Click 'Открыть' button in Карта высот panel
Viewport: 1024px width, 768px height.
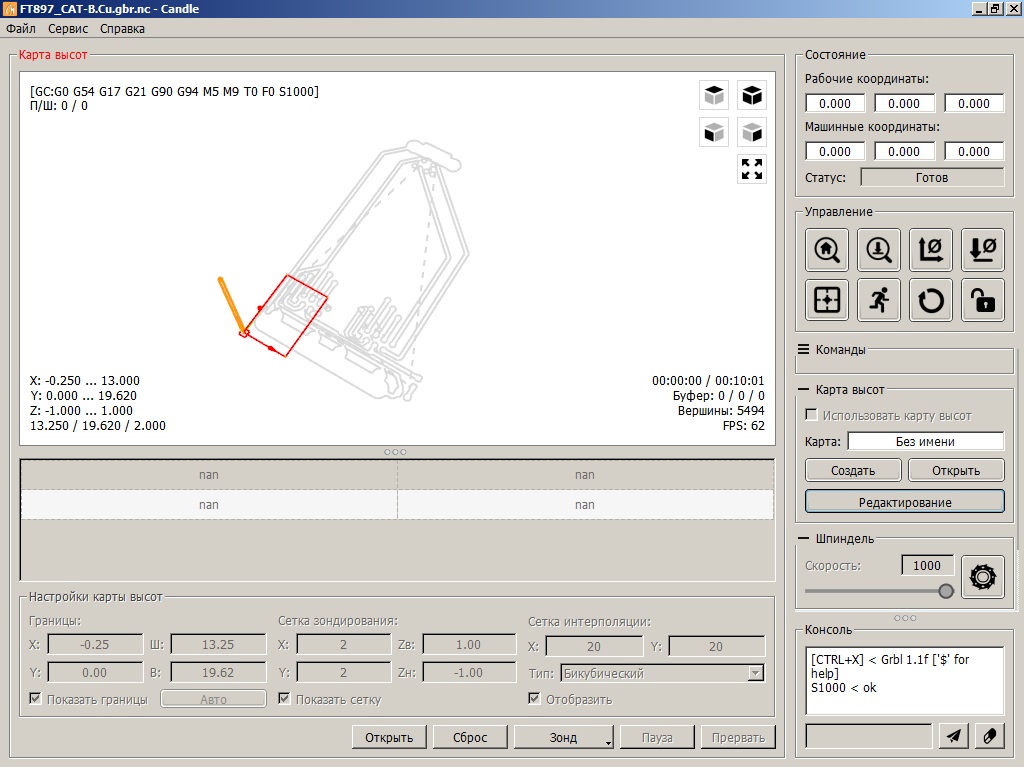(956, 470)
